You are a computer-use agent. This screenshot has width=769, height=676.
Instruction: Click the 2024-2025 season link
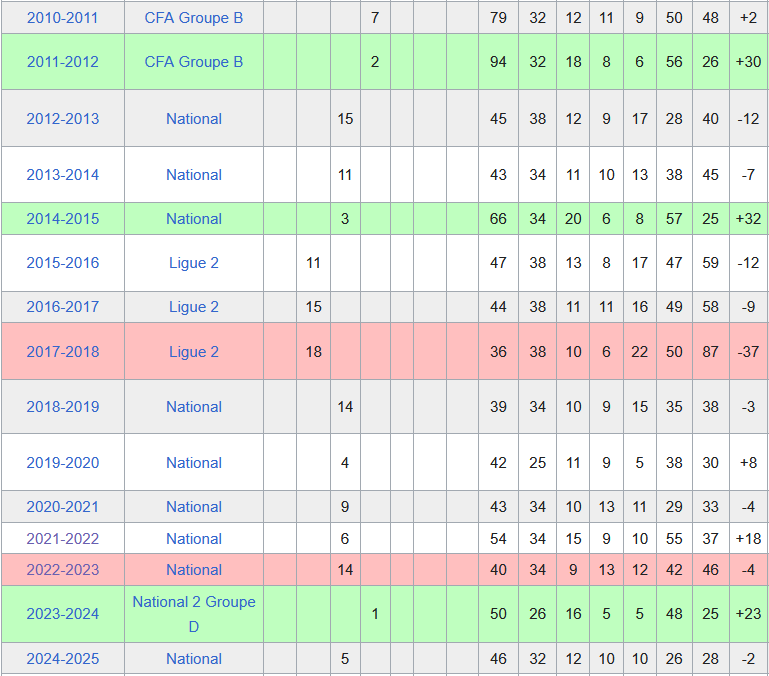coord(62,659)
